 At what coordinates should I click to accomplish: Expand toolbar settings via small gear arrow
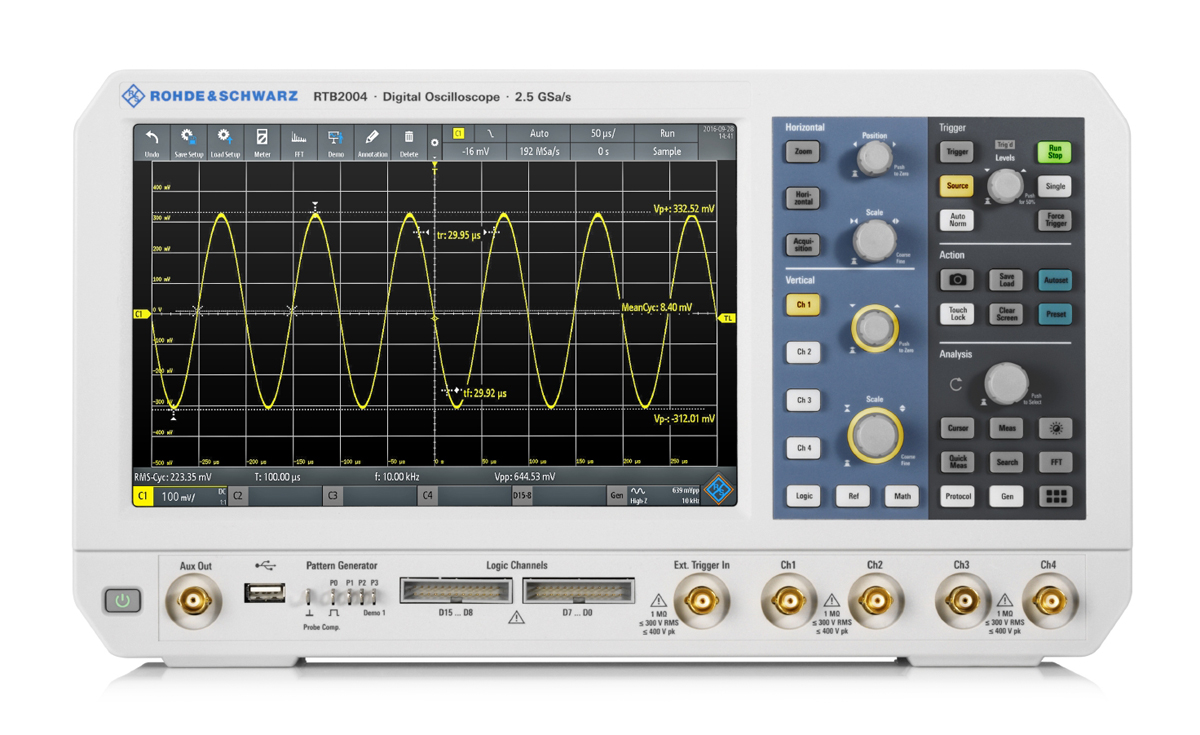pyautogui.click(x=435, y=143)
